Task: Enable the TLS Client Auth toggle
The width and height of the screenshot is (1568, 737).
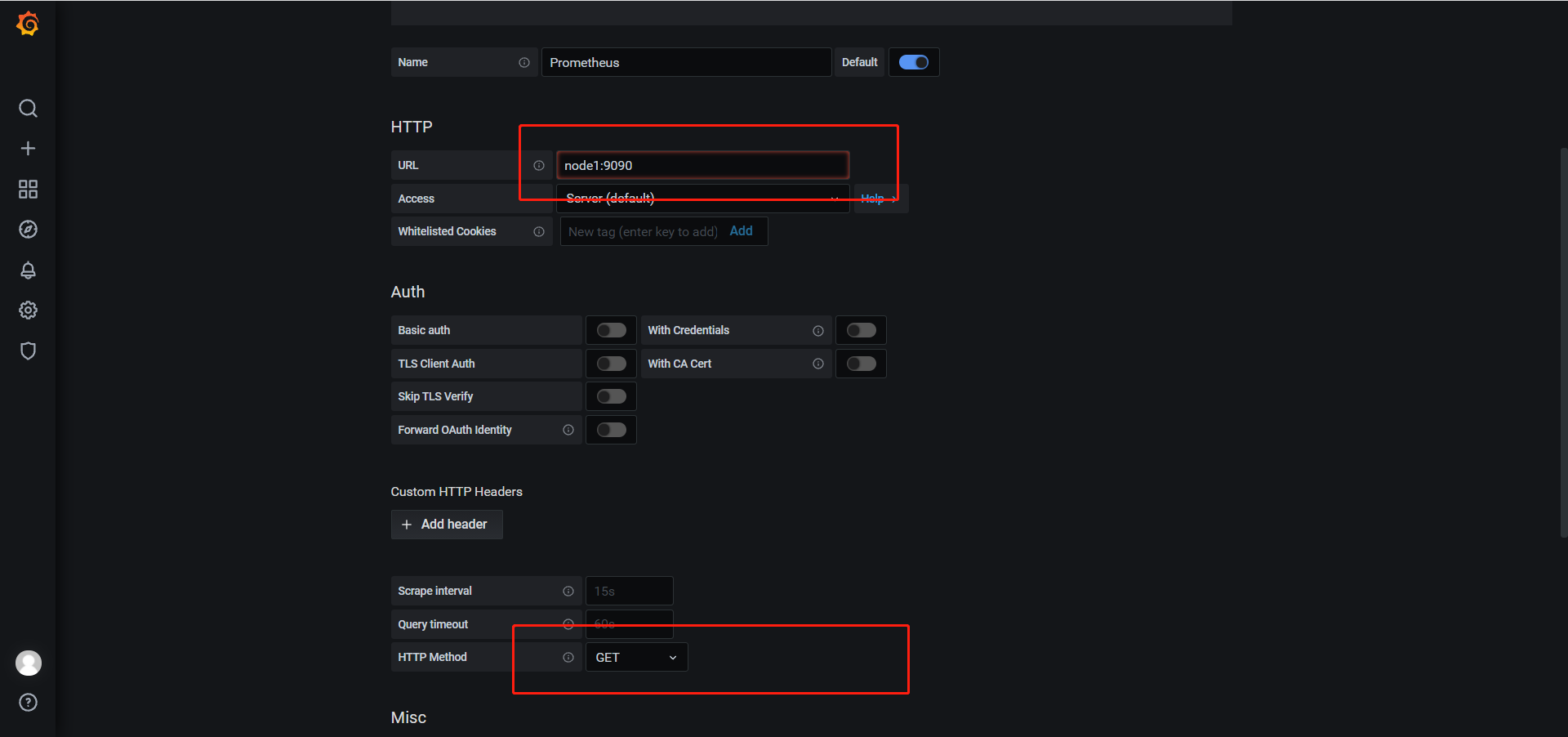Action: 611,364
